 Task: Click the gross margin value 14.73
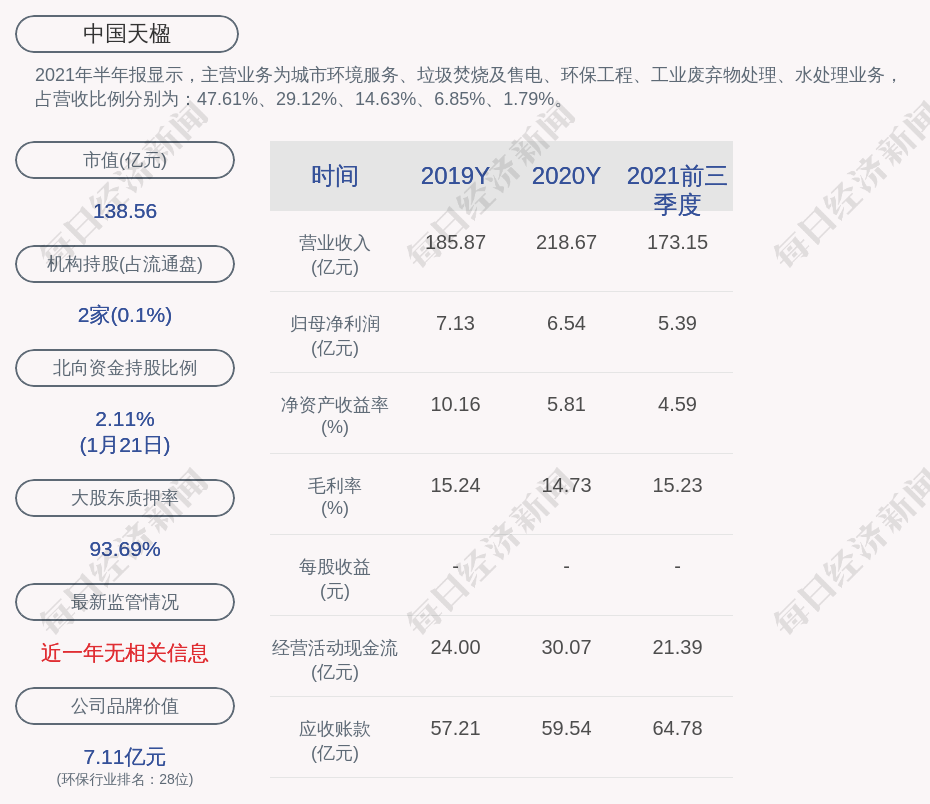click(566, 486)
